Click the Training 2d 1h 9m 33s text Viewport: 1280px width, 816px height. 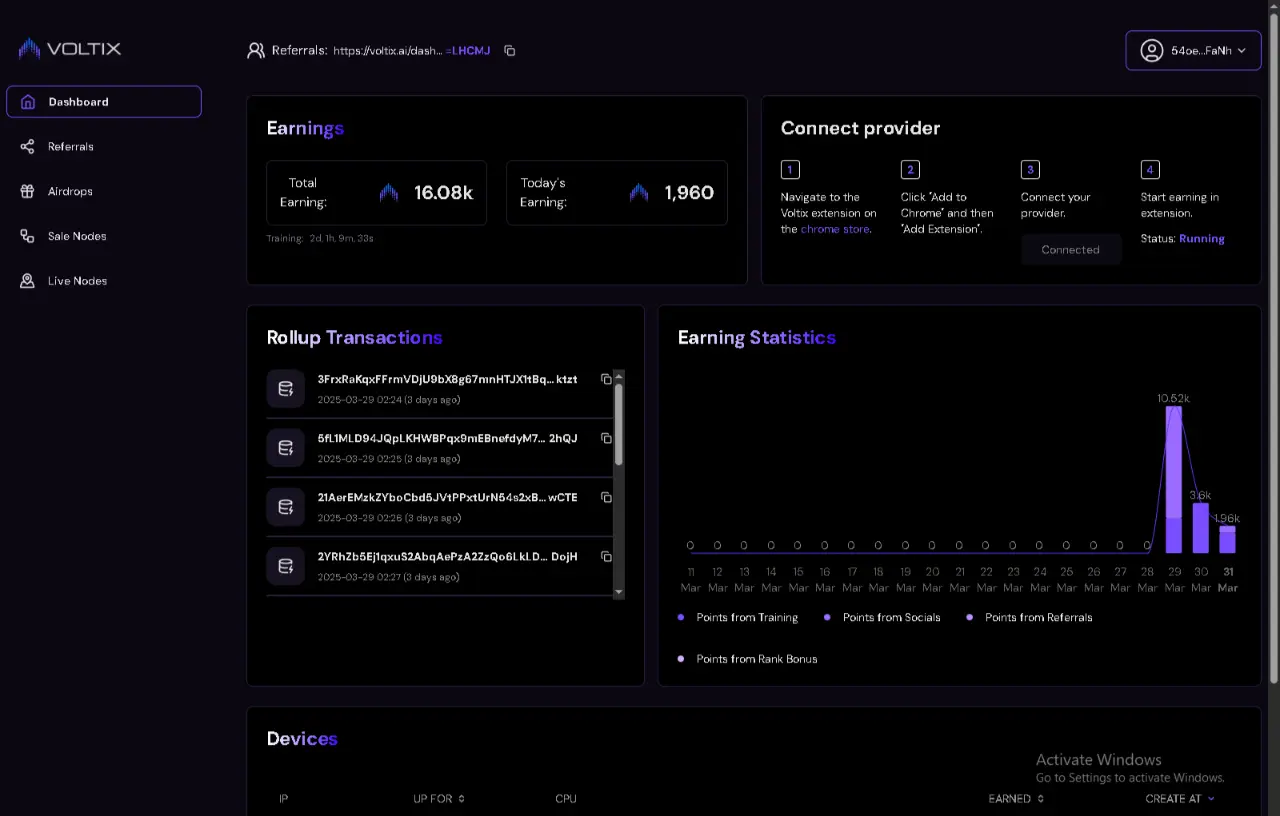coord(320,238)
